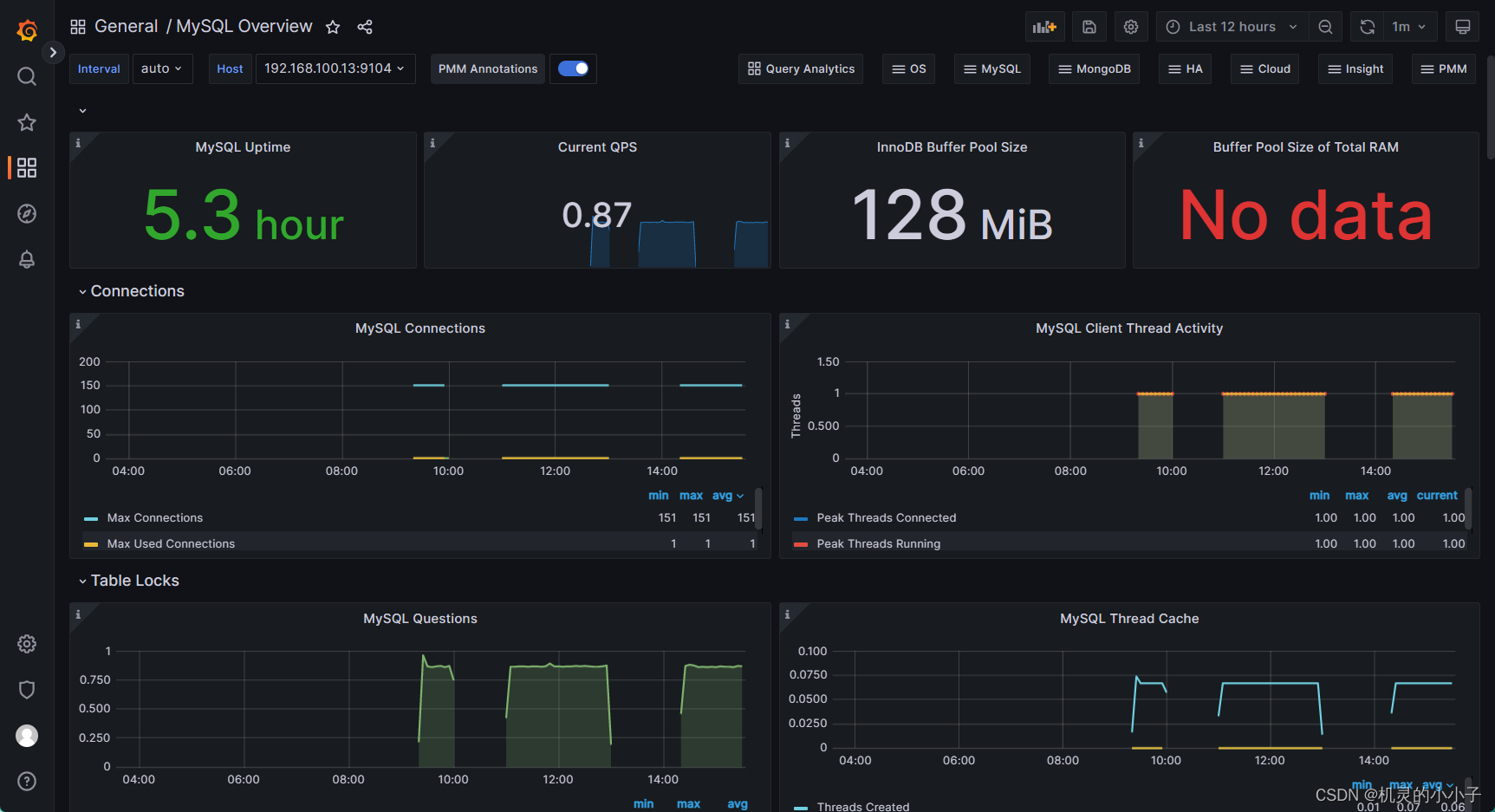The image size is (1495, 812).
Task: Open the MySQL dashboards menu
Action: [x=992, y=68]
